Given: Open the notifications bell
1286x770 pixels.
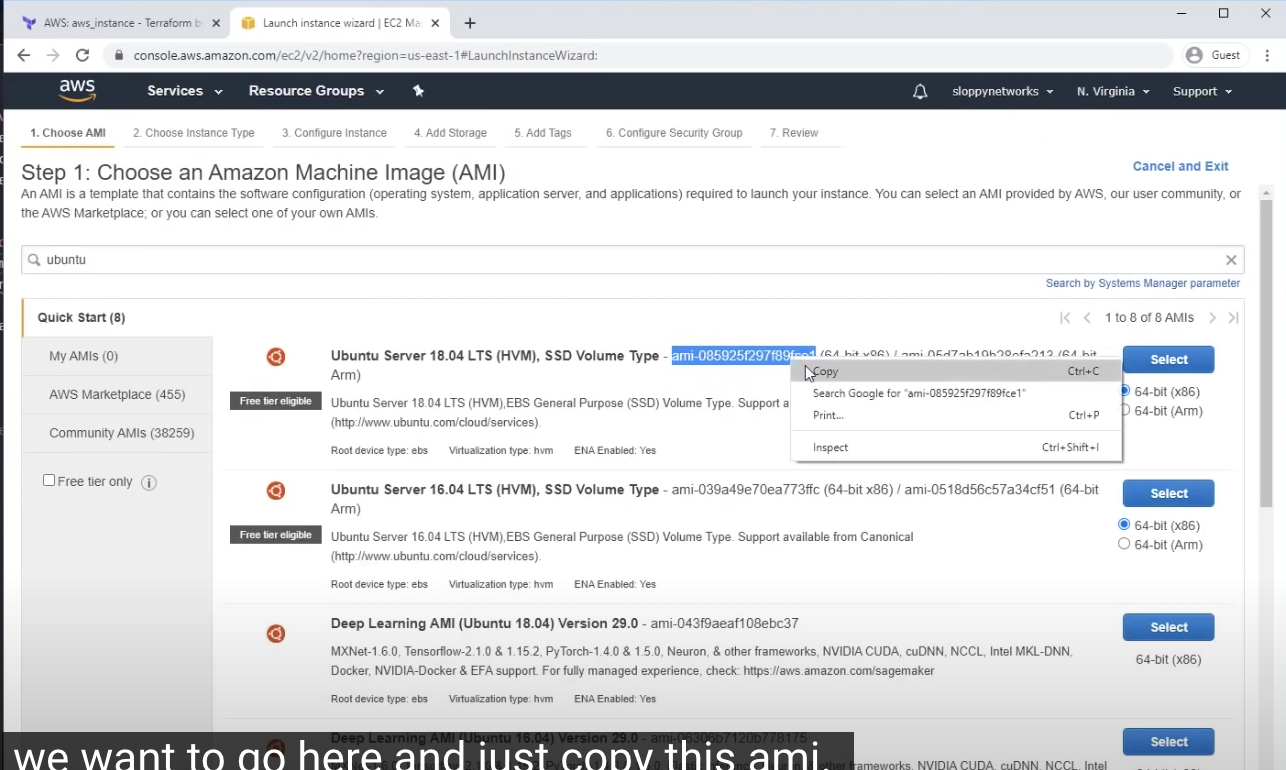Looking at the screenshot, I should 919,91.
